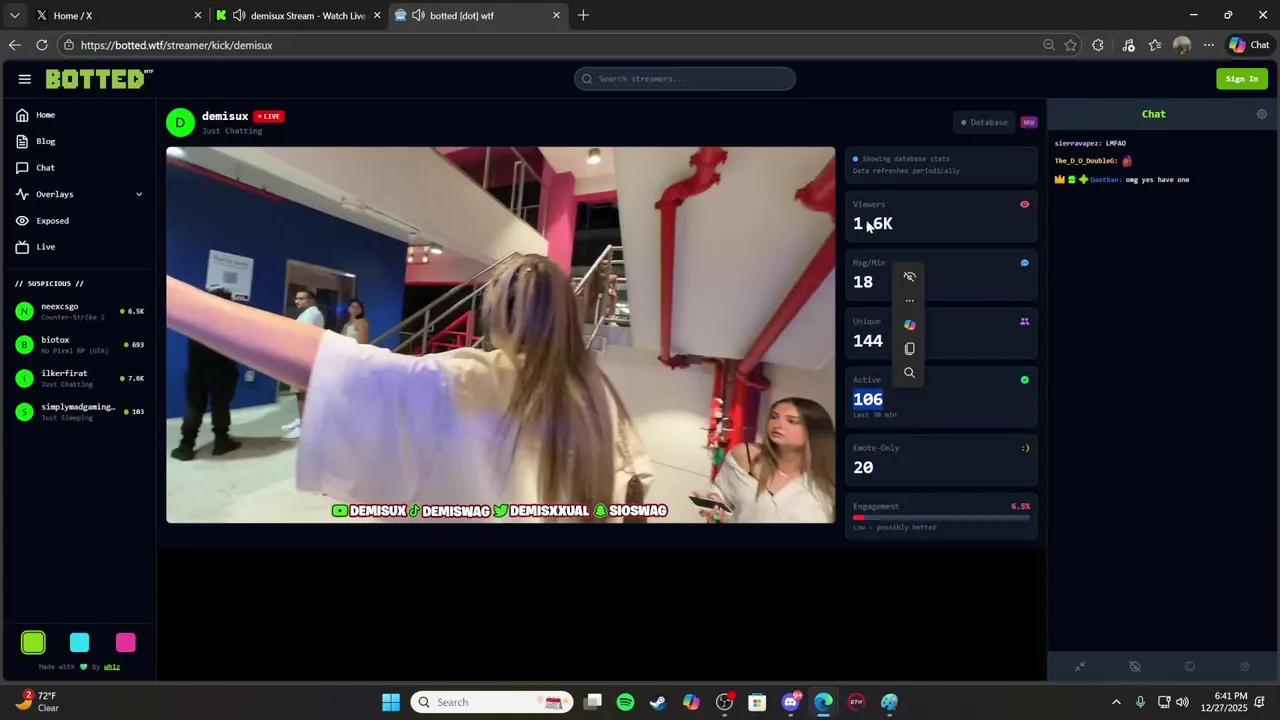Image resolution: width=1280 pixels, height=720 pixels.
Task: Click Copilot icon in selection mini menu
Action: point(909,324)
